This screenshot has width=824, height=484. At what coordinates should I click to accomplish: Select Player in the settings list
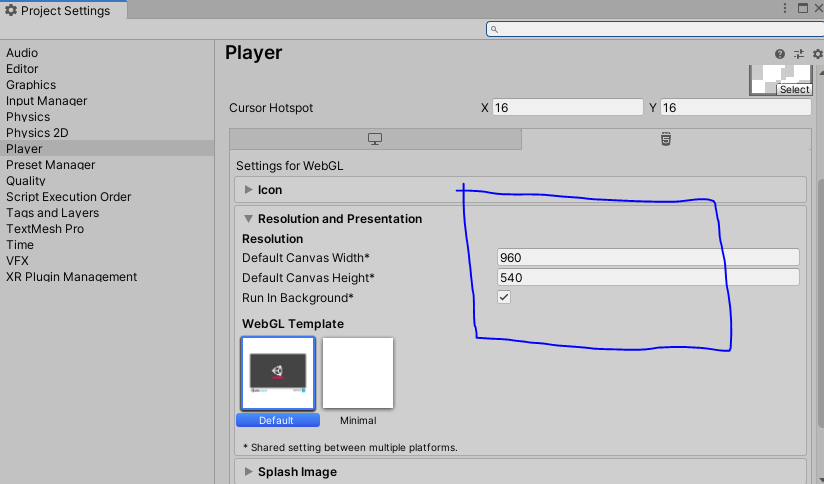coord(107,149)
